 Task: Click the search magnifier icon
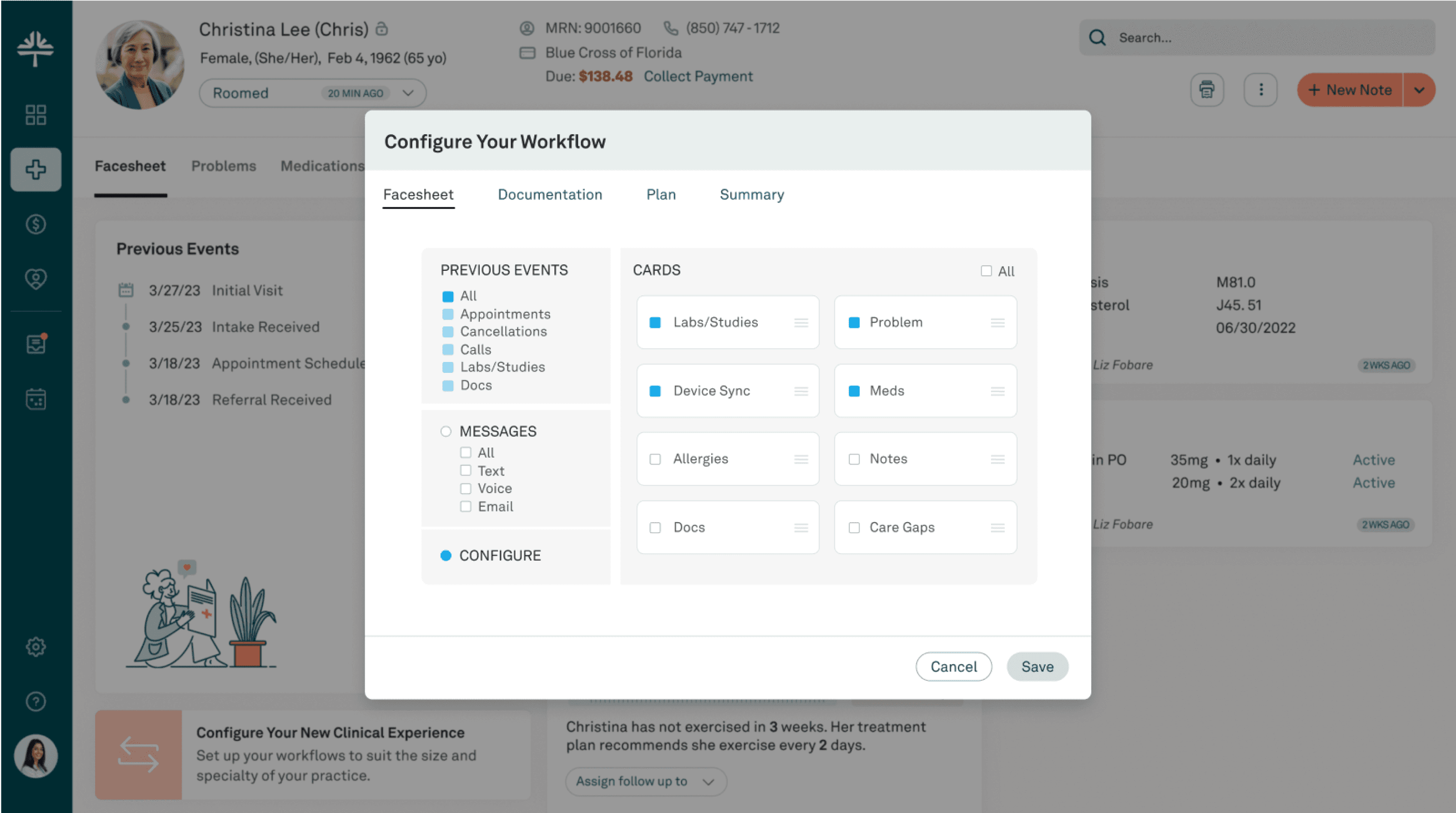(x=1097, y=38)
